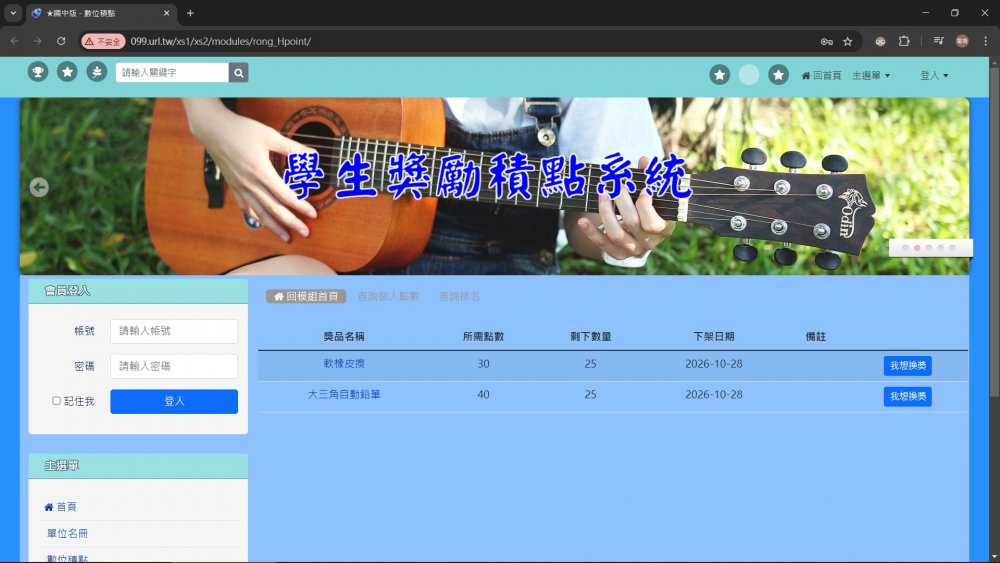Click 我想換獎 for 軟橡皮擦
This screenshot has width=1000, height=563.
[907, 366]
